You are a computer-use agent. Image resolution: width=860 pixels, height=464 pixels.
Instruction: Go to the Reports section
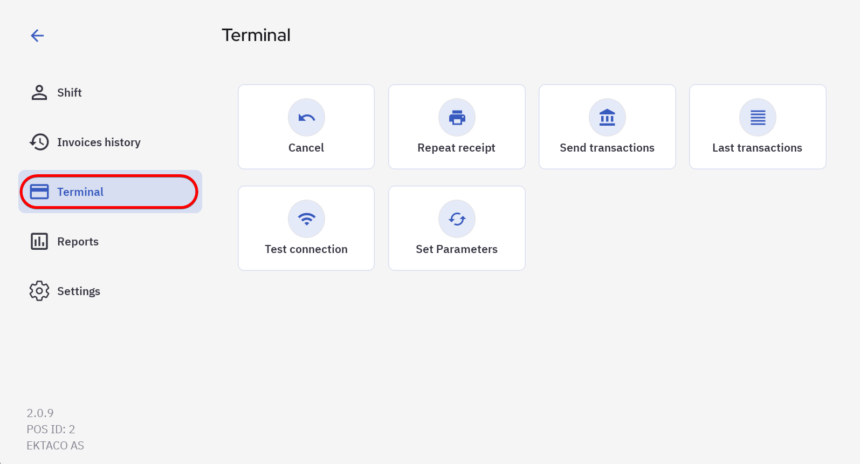[78, 241]
